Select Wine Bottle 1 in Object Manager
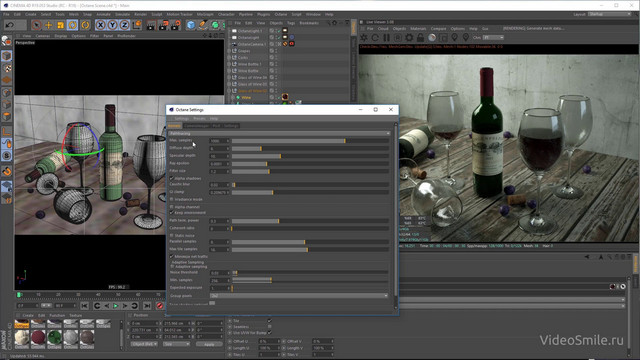This screenshot has width=640, height=360. click(249, 64)
